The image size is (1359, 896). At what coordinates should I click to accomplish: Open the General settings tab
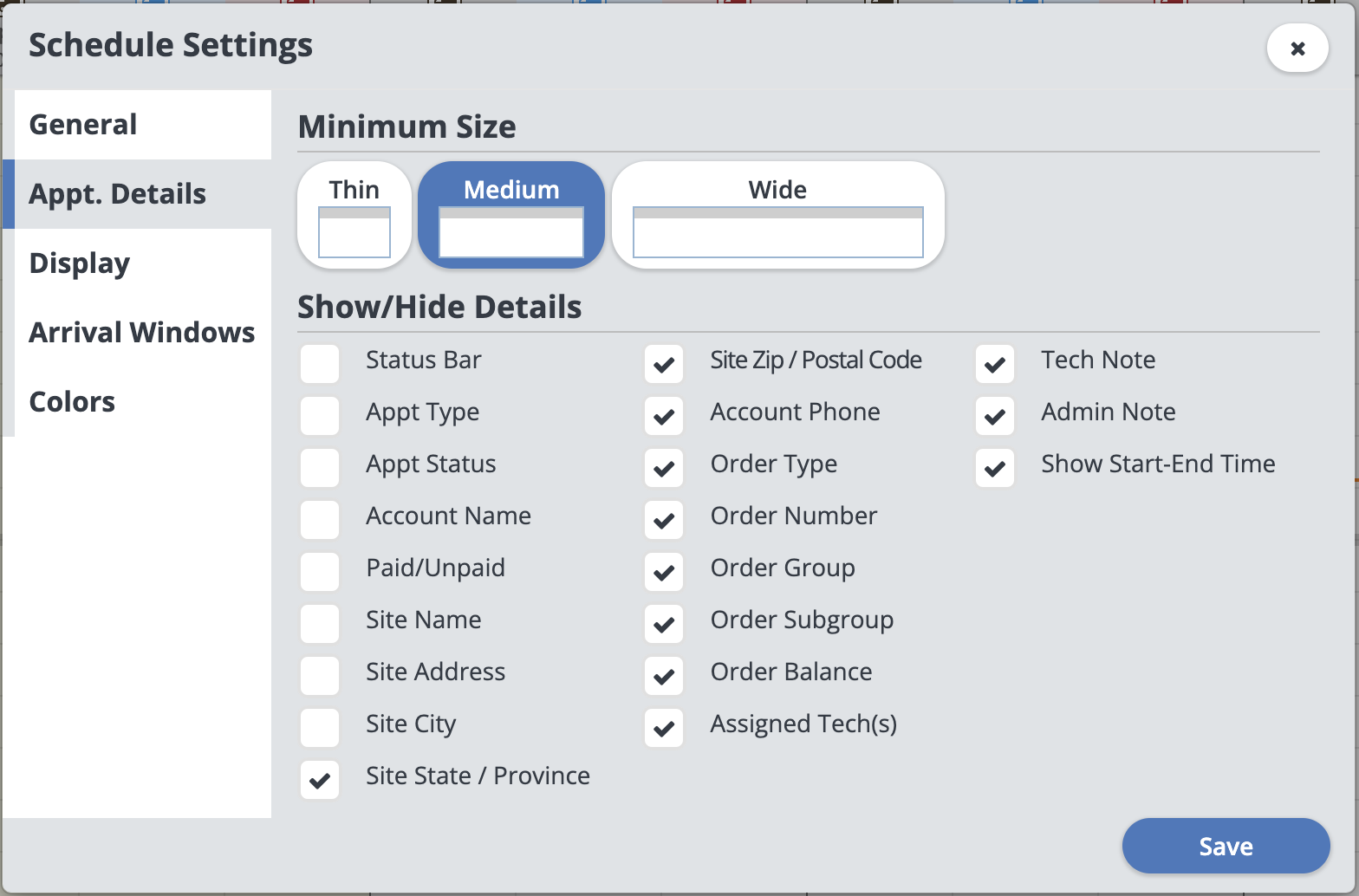pyautogui.click(x=83, y=125)
